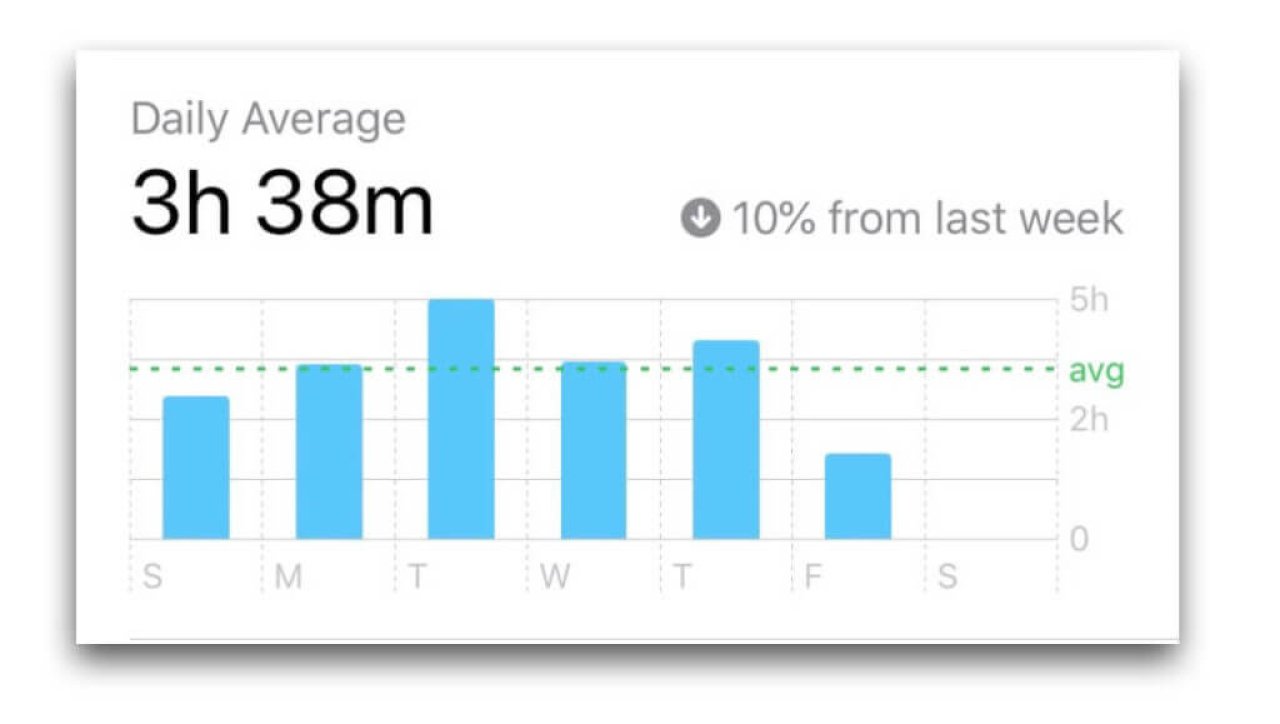Select the Monday usage bar
The width and height of the screenshot is (1280, 724).
pyautogui.click(x=329, y=452)
